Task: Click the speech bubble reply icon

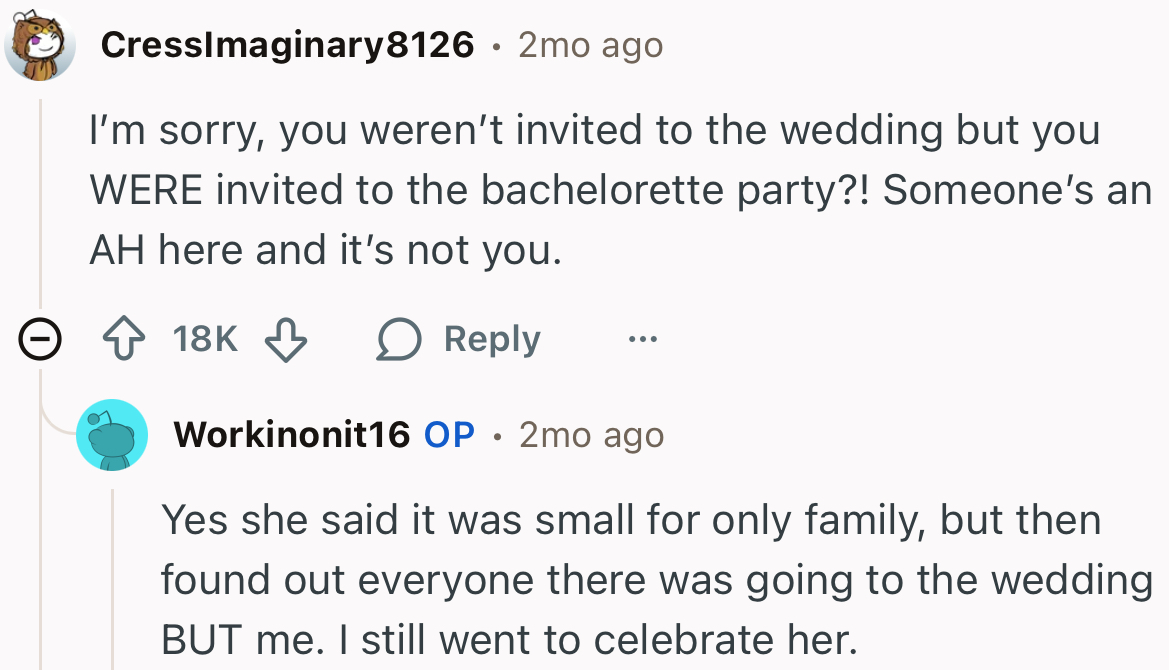Action: click(x=399, y=340)
